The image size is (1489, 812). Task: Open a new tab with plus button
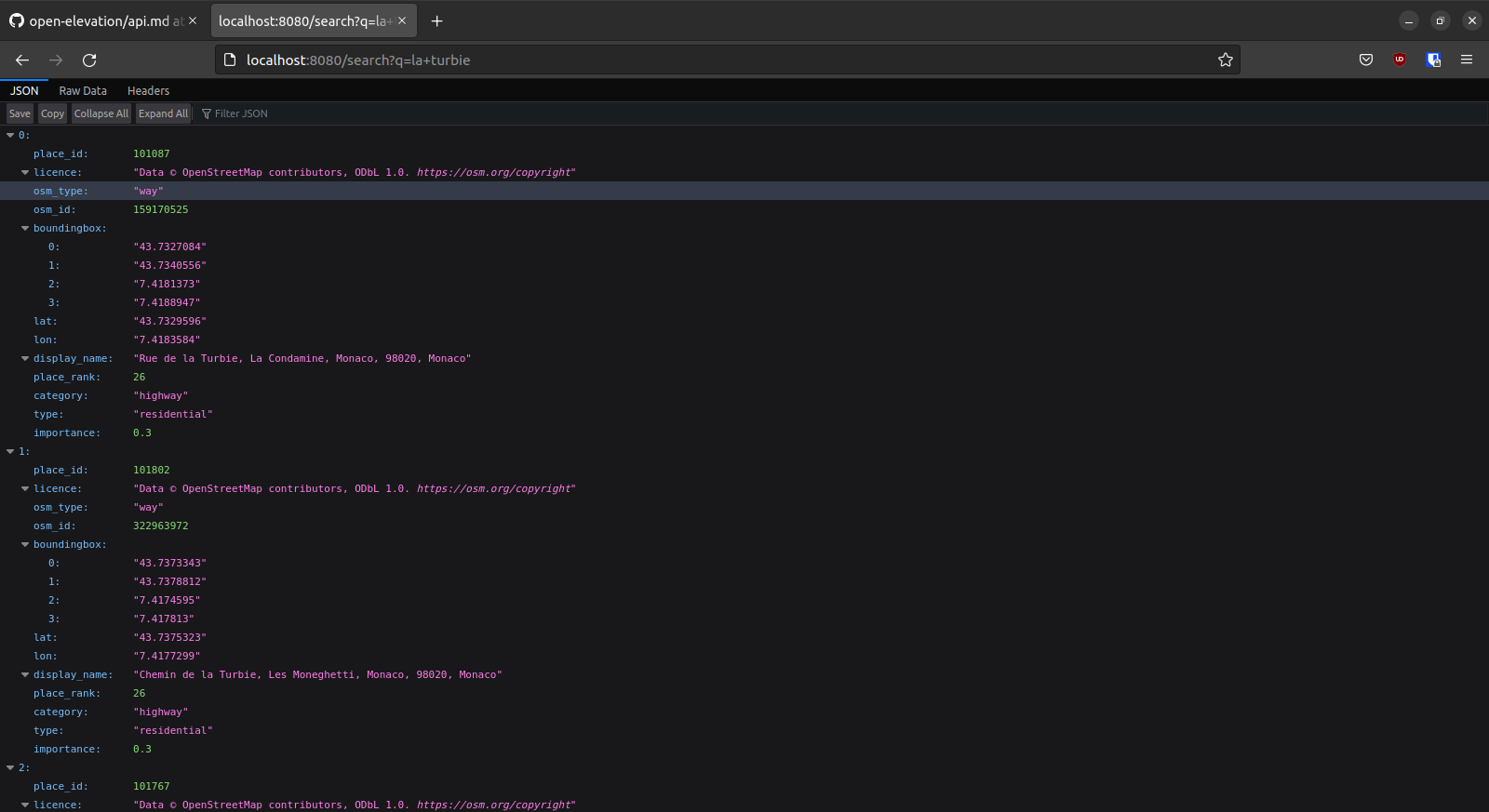[x=436, y=21]
